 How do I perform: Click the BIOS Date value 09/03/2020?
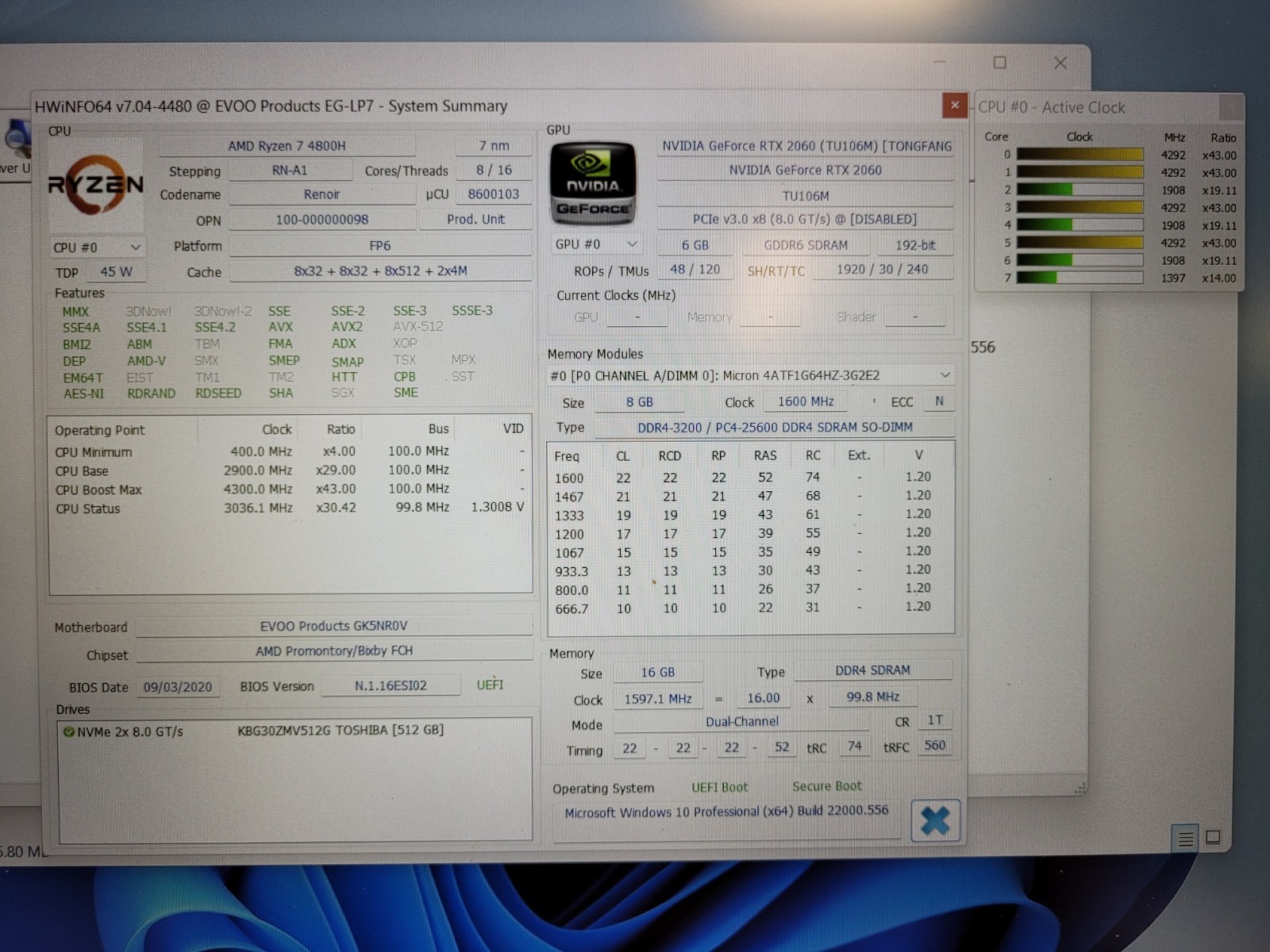[178, 687]
